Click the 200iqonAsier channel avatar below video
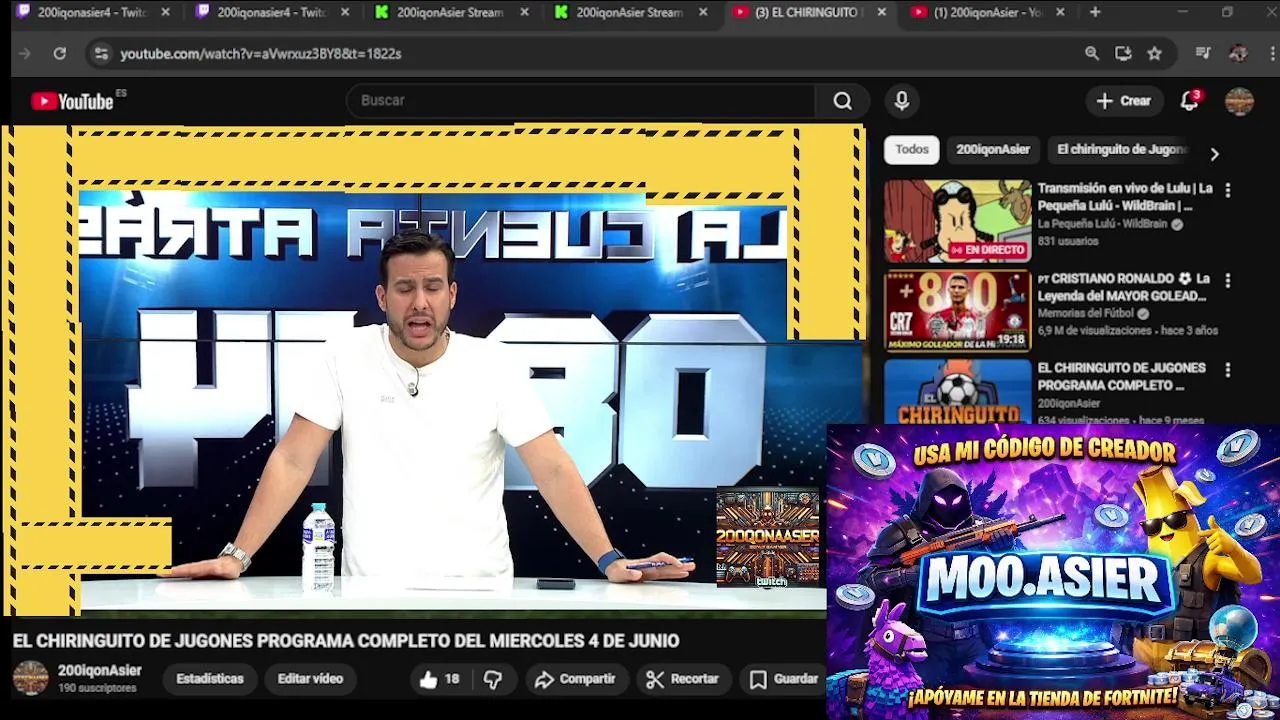The image size is (1280, 720). 30,678
